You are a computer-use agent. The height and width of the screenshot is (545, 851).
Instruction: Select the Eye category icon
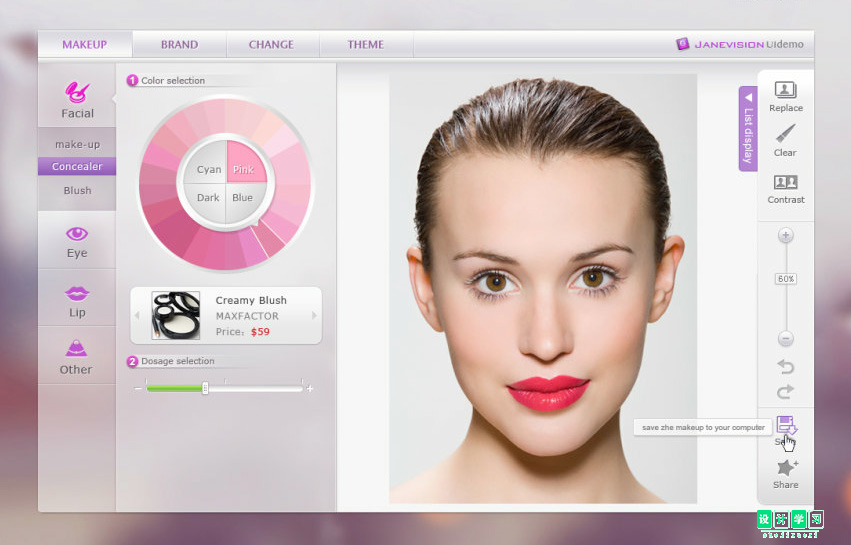tap(77, 234)
